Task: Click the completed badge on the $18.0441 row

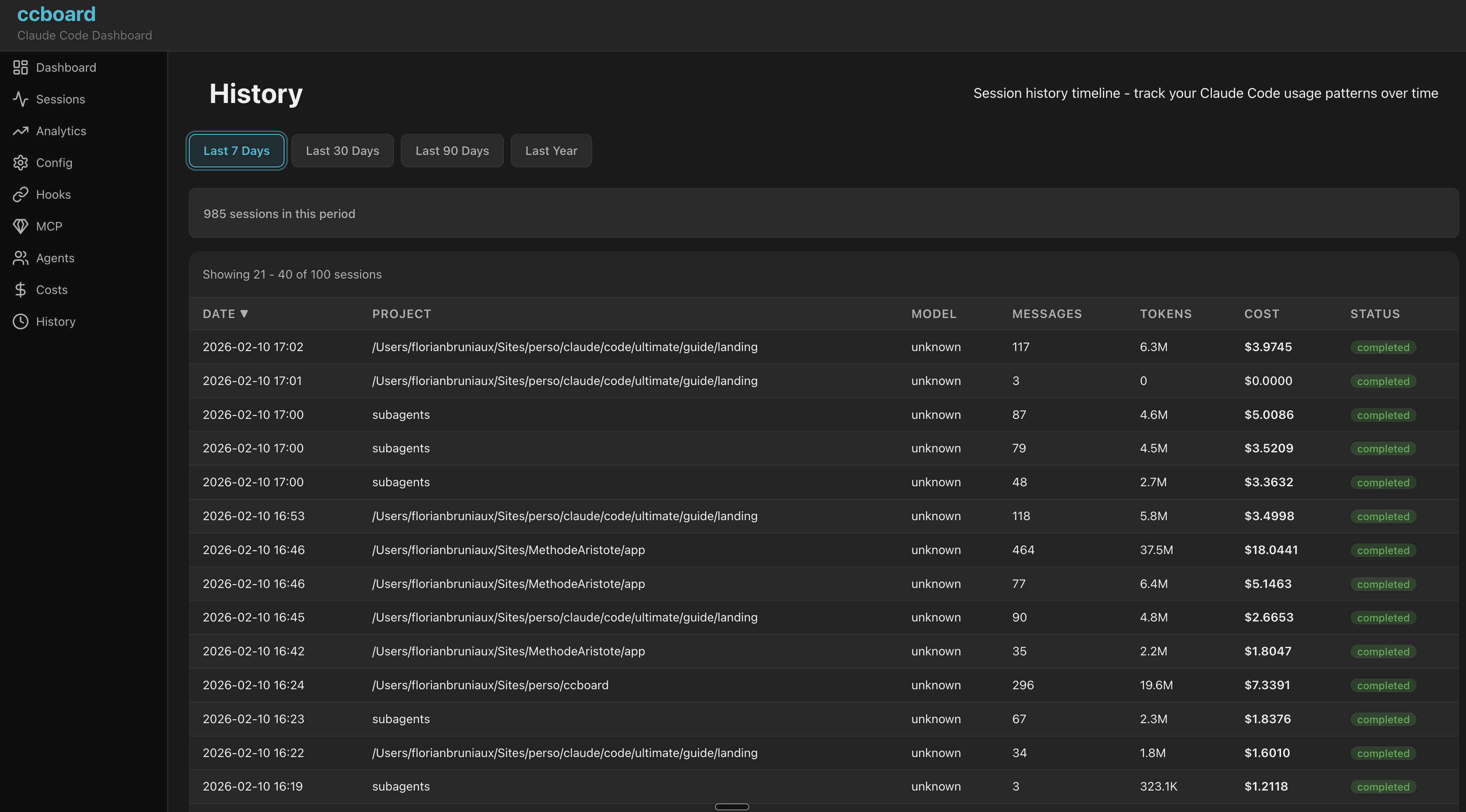Action: click(1384, 550)
